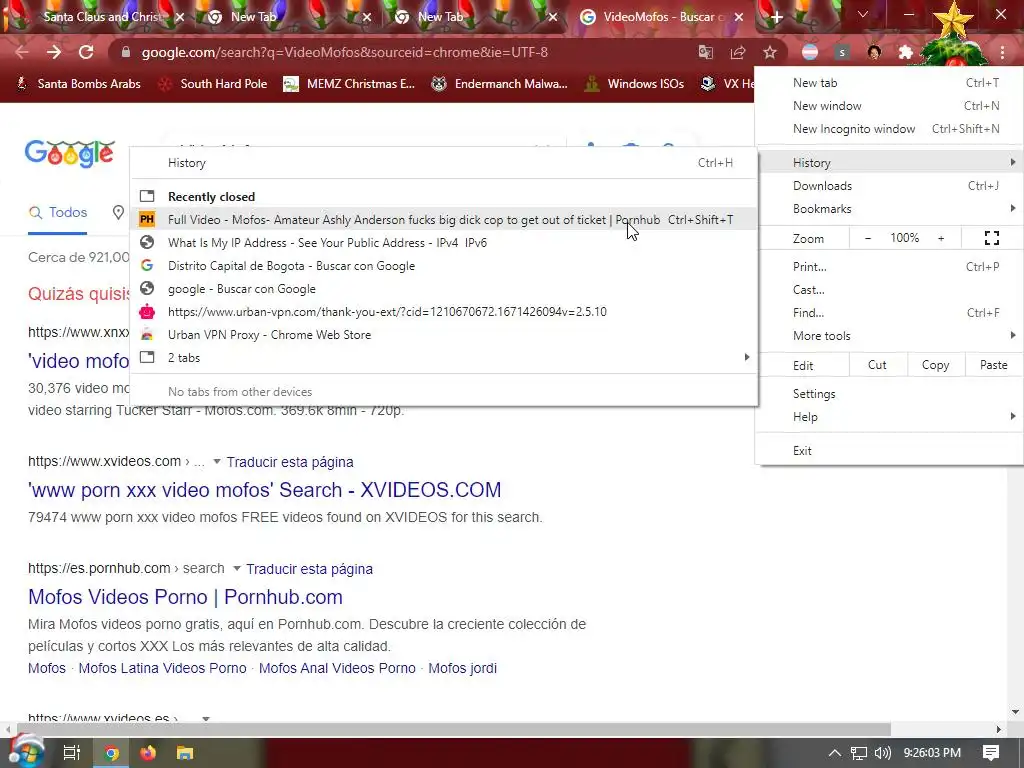Open Settings from the Chrome menu

click(x=889, y=394)
